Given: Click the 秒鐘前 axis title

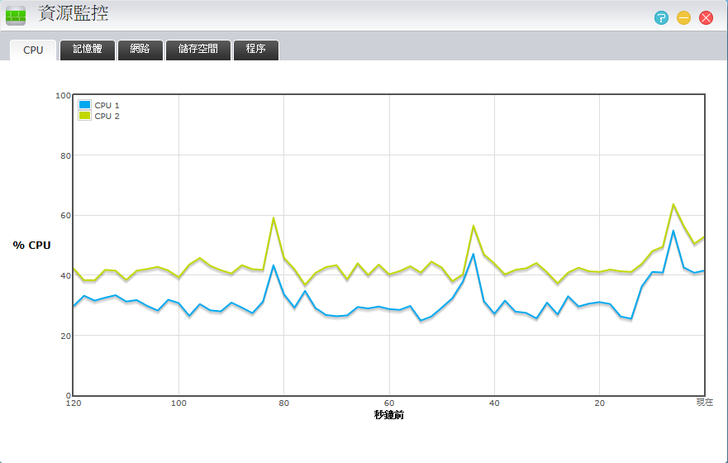Looking at the screenshot, I should click(389, 415).
